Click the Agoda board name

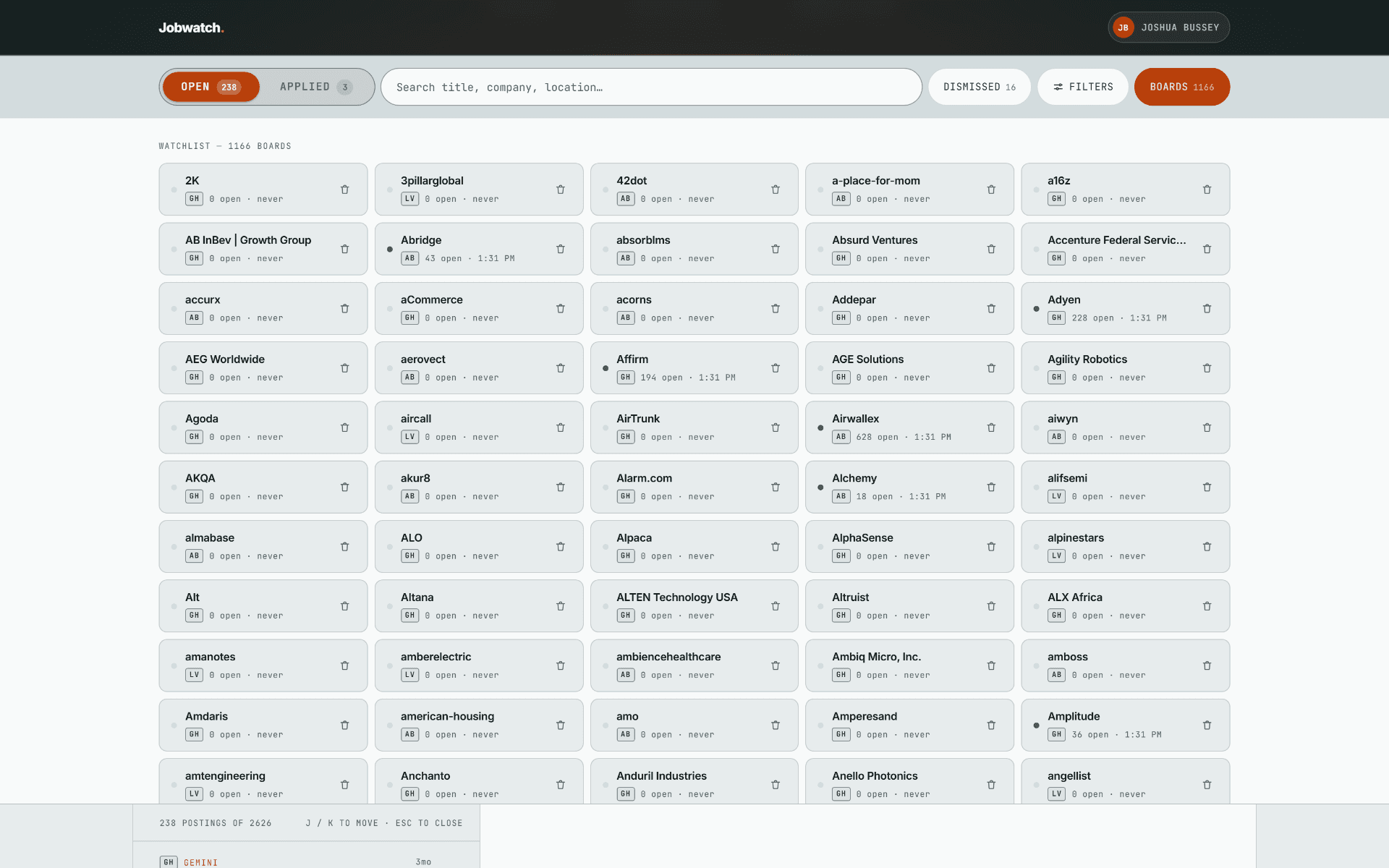pos(202,419)
